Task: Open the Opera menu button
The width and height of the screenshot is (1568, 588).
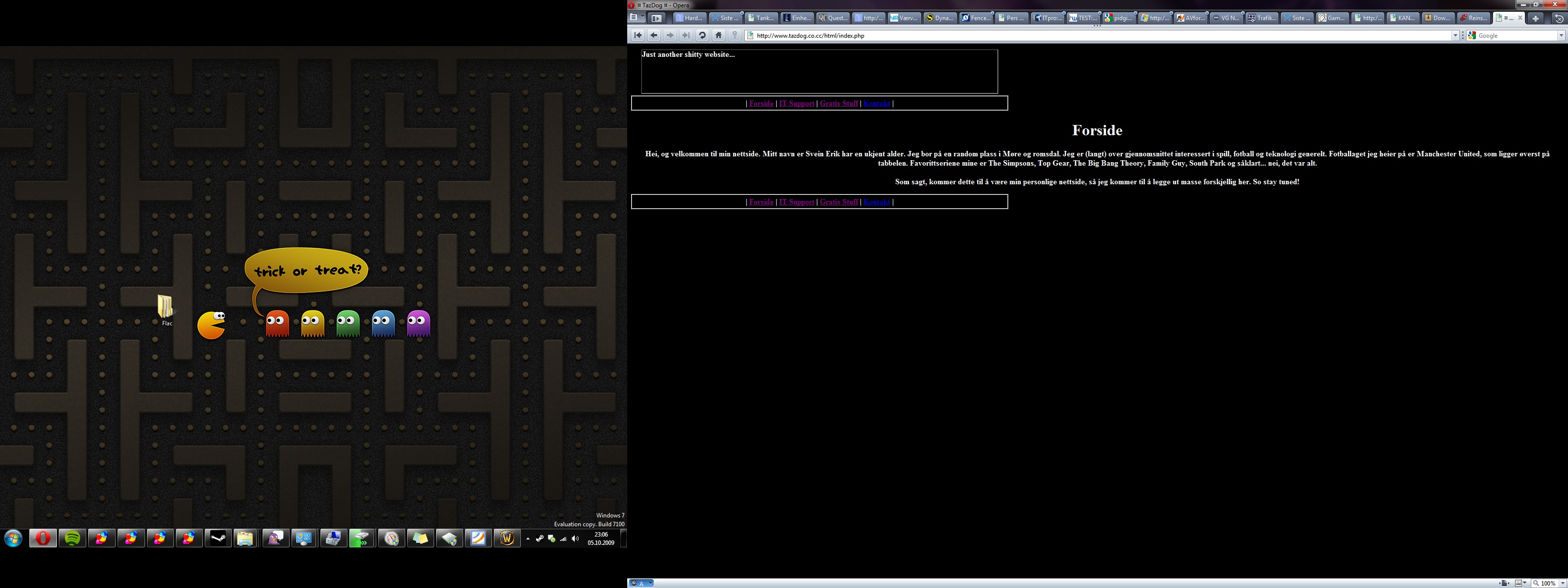Action: (x=636, y=18)
